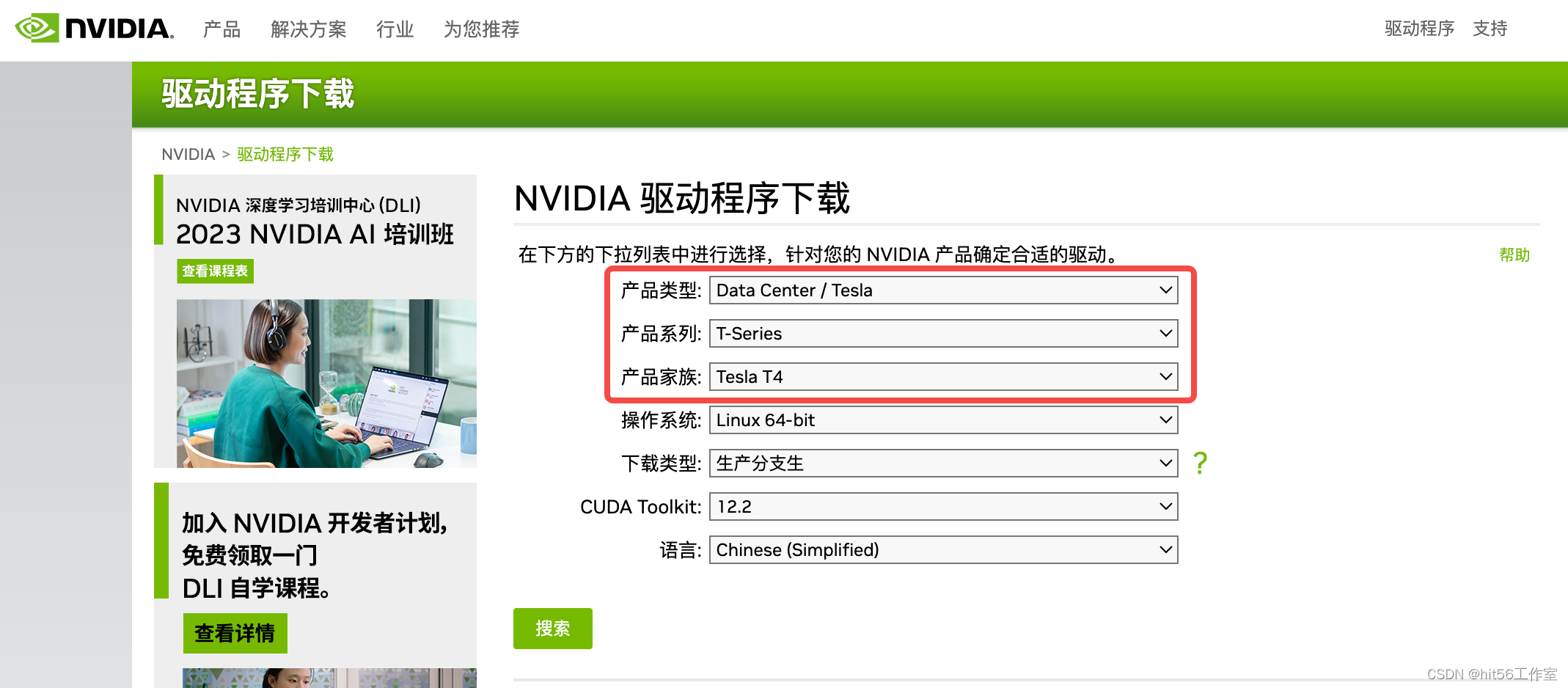Open the 产品 menu
Viewport: 1568px width, 688px height.
click(221, 29)
